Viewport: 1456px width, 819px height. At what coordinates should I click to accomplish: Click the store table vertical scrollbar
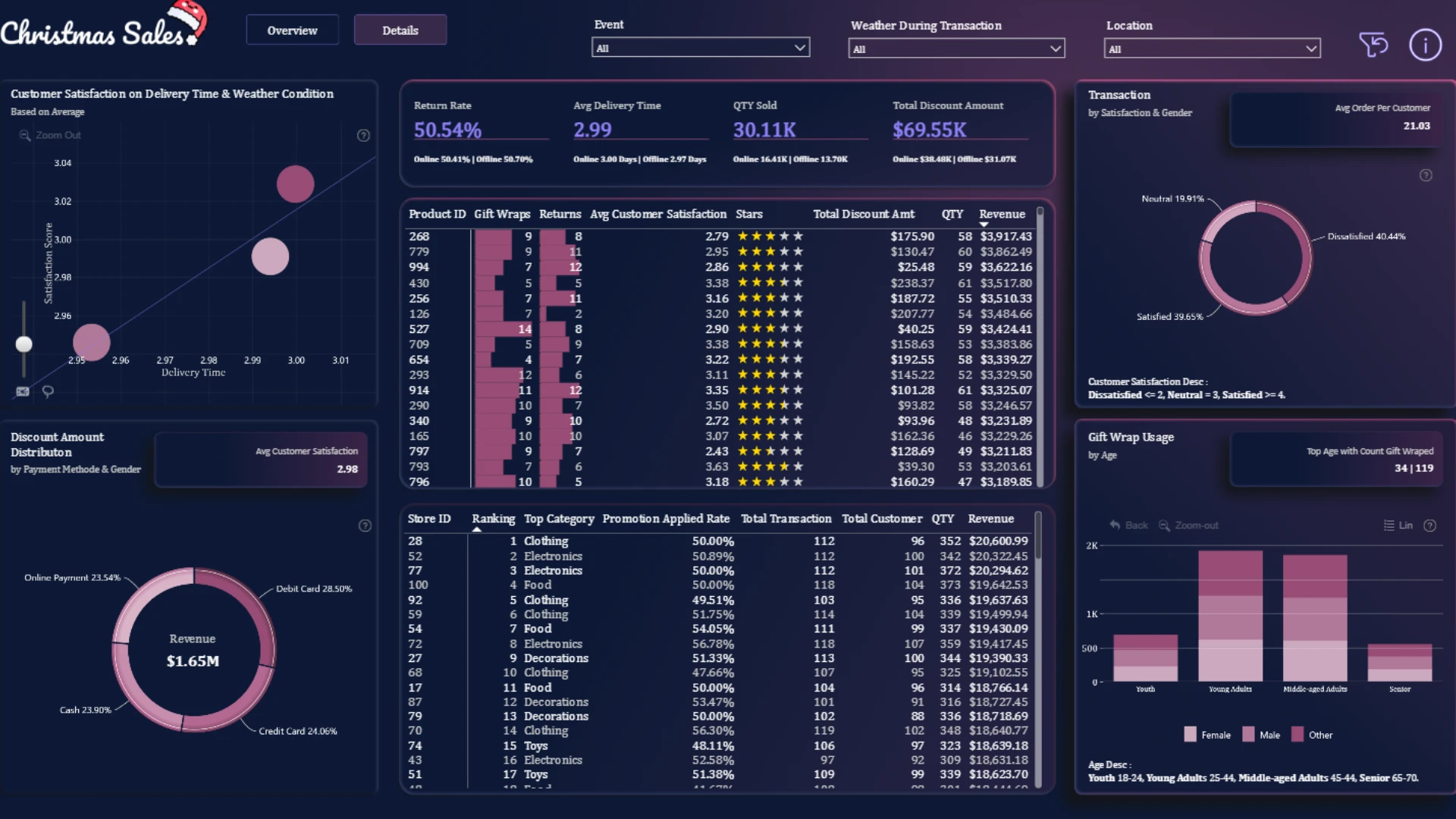(x=1038, y=649)
